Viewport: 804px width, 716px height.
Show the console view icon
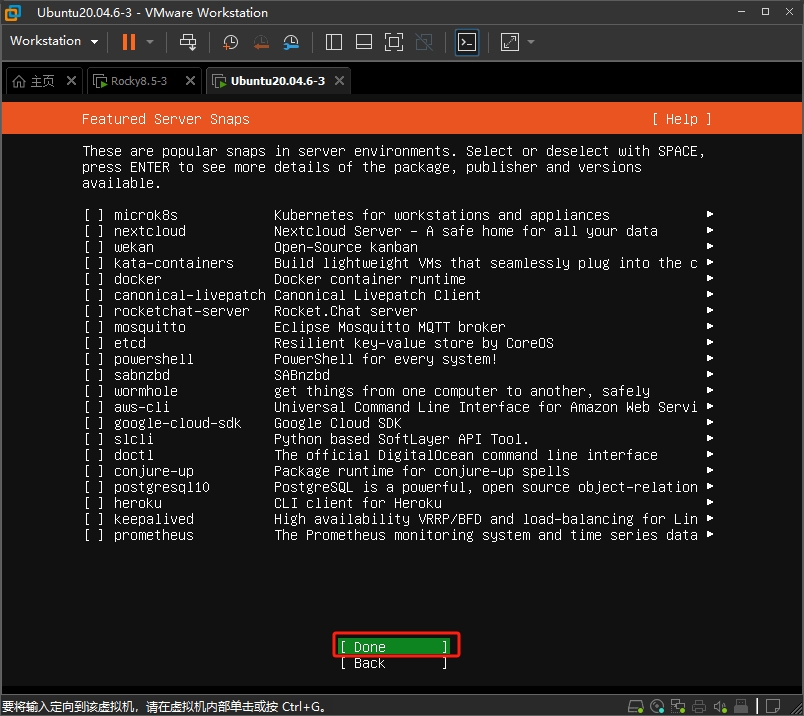(x=467, y=42)
